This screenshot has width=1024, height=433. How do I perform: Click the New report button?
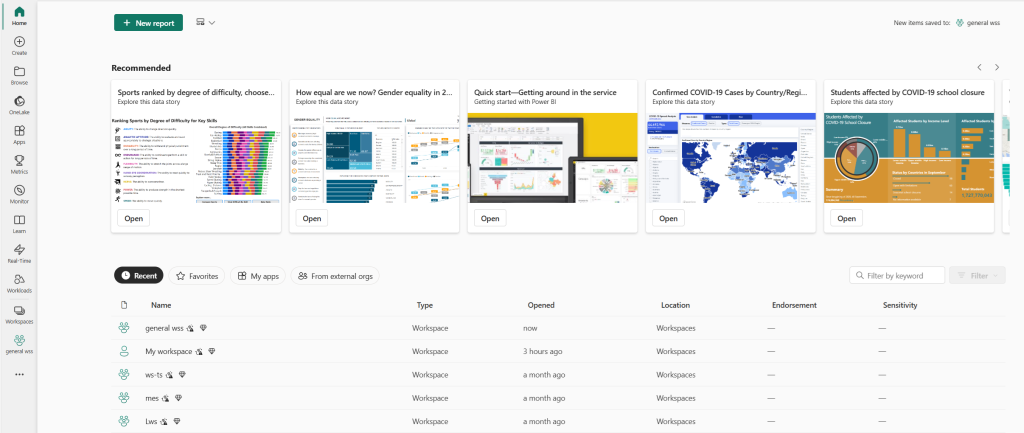[x=148, y=22]
